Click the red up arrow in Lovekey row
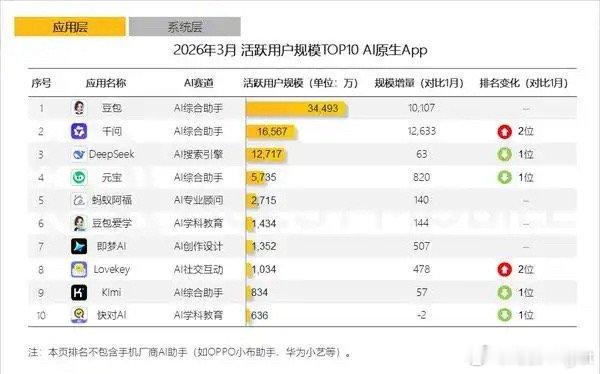600x374 pixels. pos(505,269)
